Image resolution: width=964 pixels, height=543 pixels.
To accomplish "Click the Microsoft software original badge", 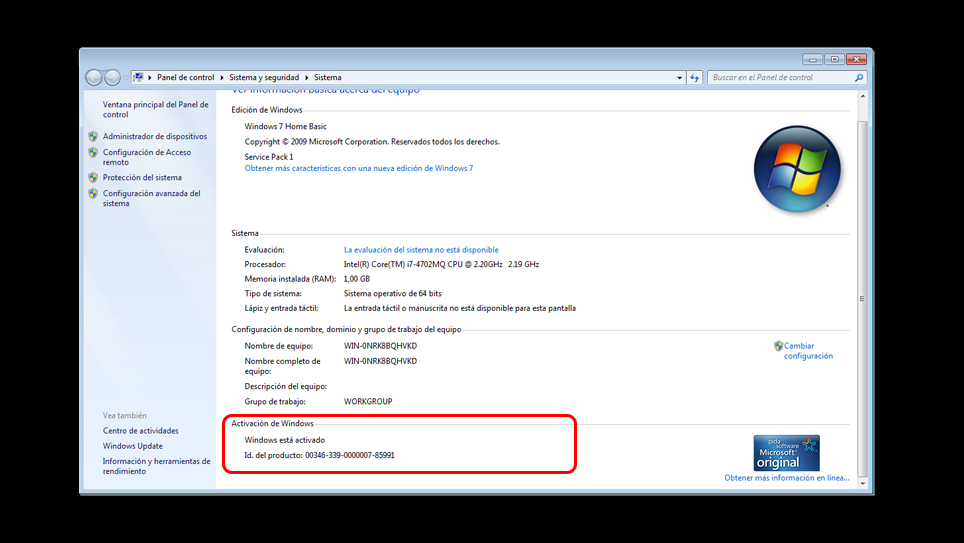I will (786, 453).
